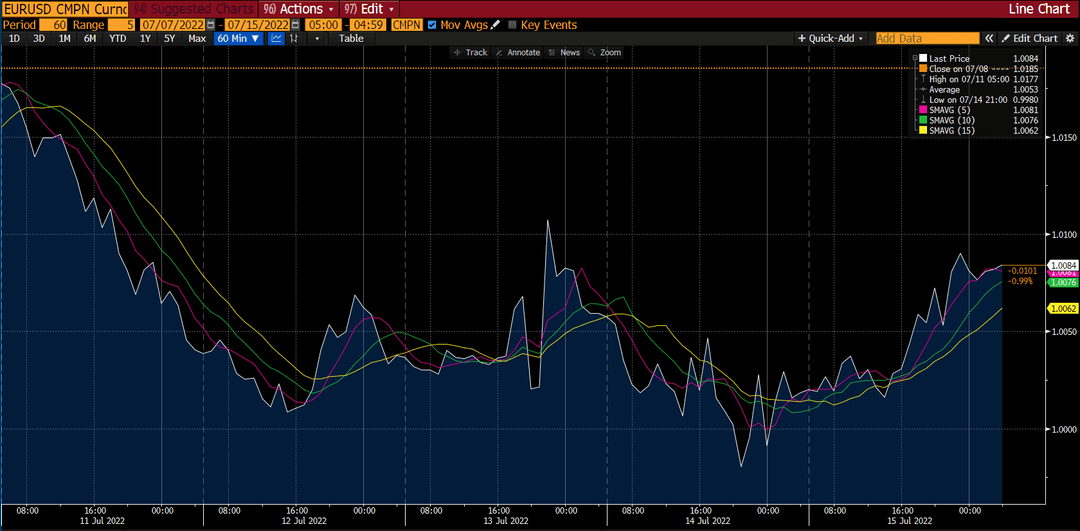Select the 1Y range tab
This screenshot has height=531, width=1080.
click(x=145, y=39)
